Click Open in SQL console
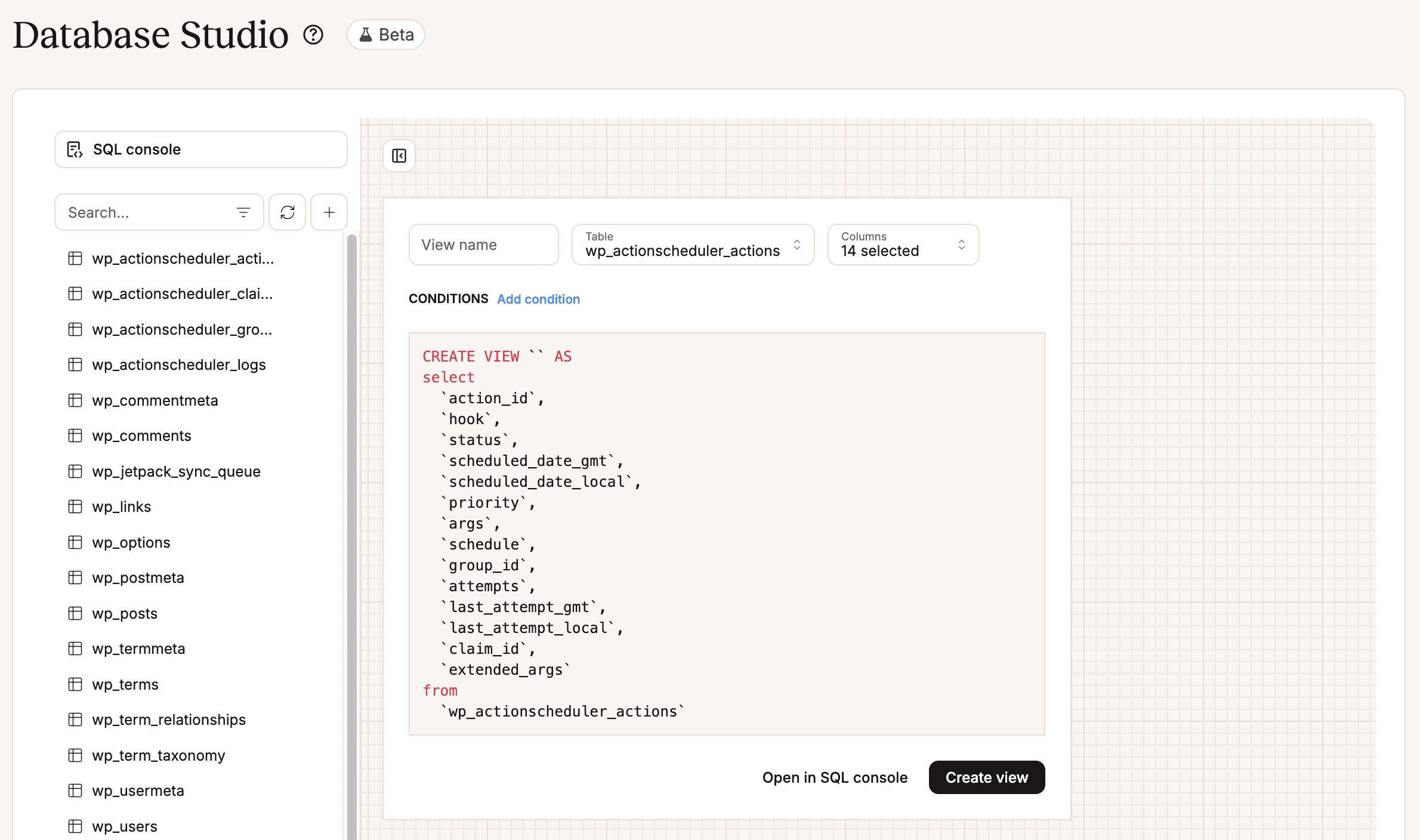 pos(835,777)
